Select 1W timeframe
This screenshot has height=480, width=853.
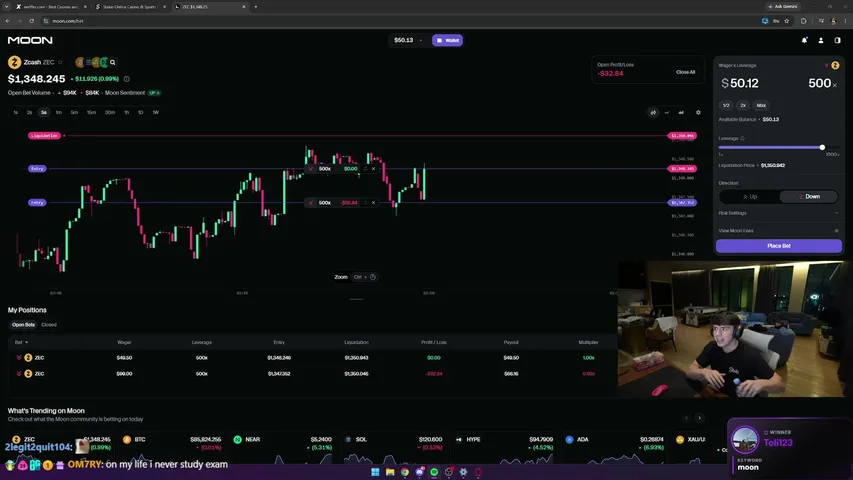pyautogui.click(x=156, y=113)
